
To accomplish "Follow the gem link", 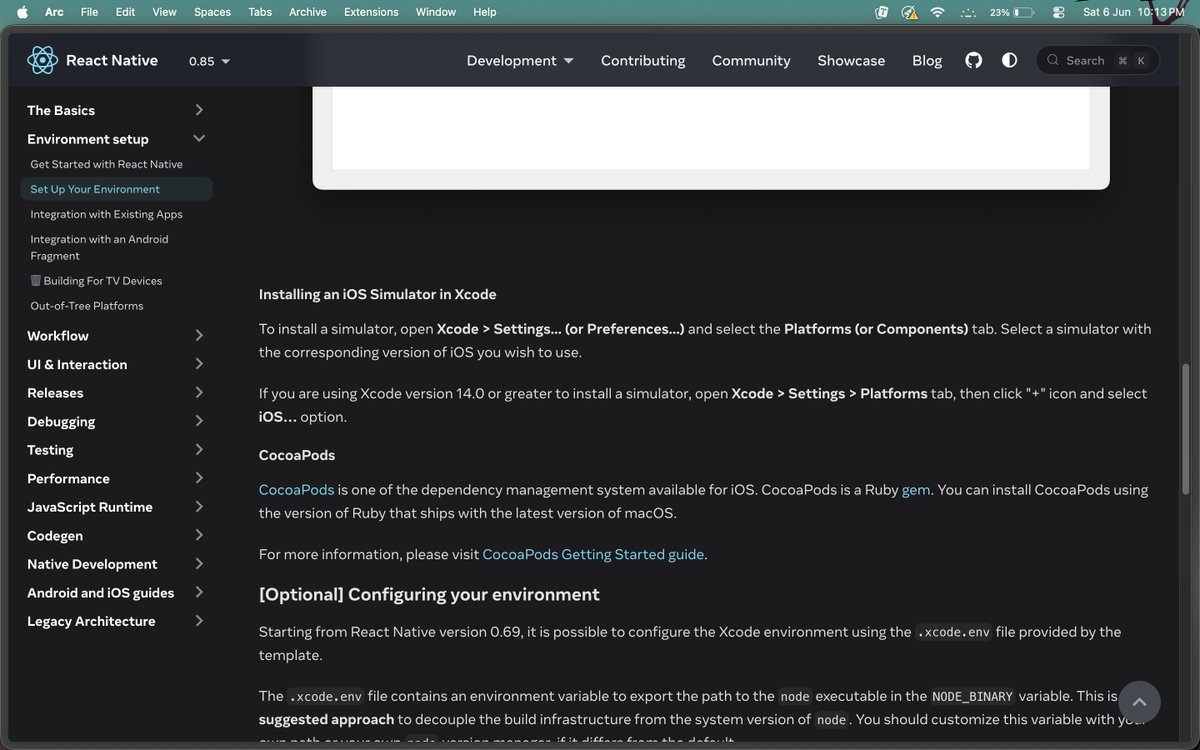I will pyautogui.click(x=916, y=490).
